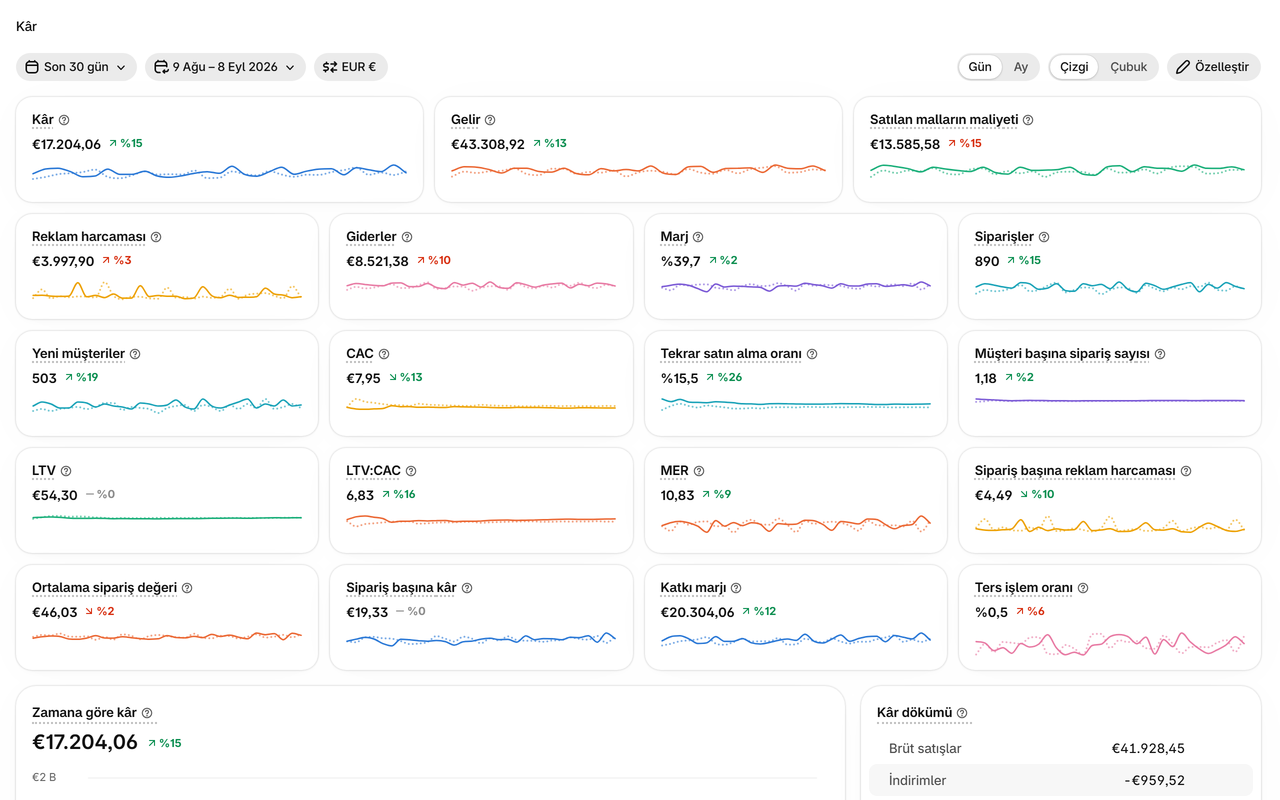Click the info icon beside LTV:CAC
The width and height of the screenshot is (1280, 800).
coord(411,471)
